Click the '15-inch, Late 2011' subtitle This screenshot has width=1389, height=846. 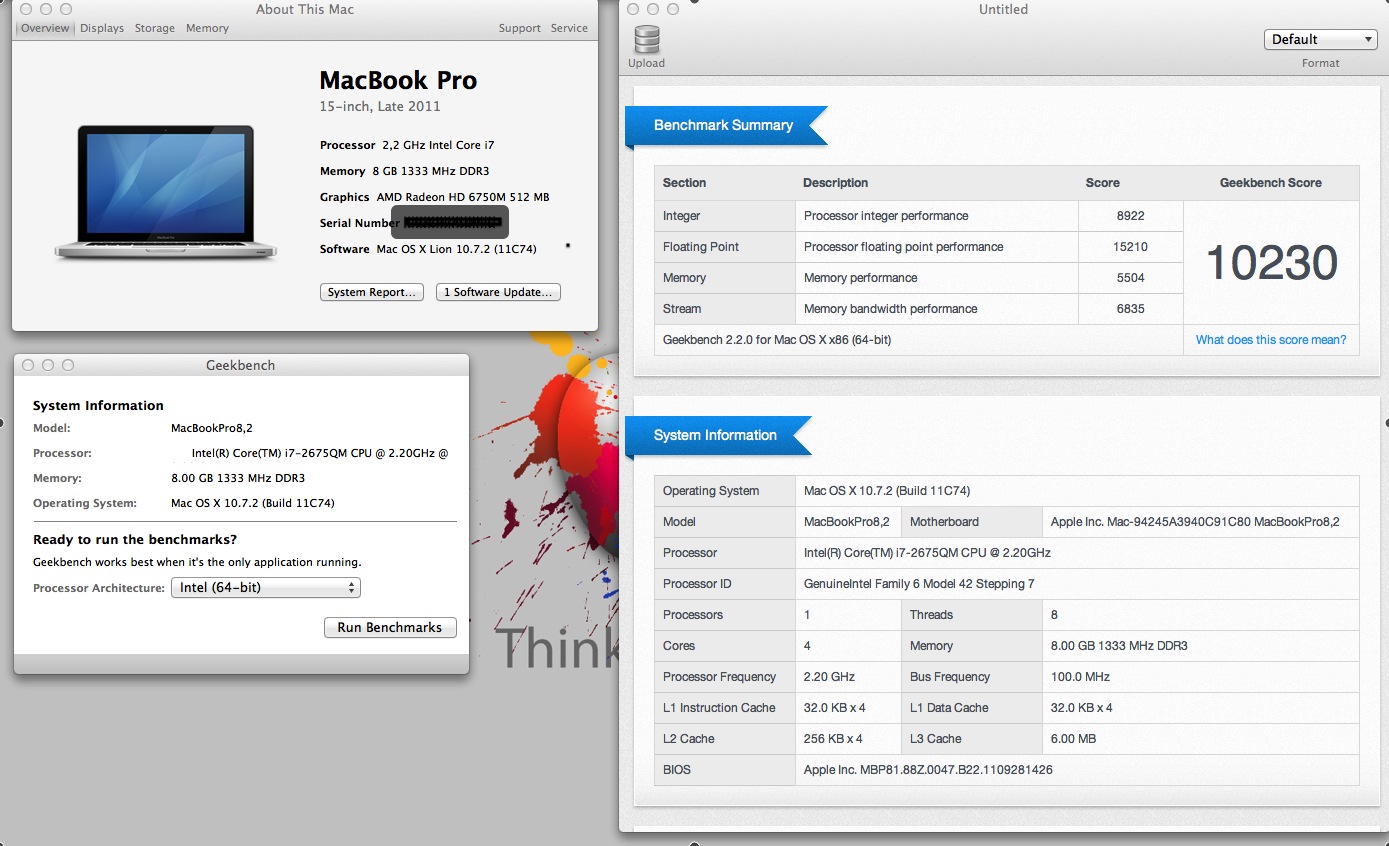click(x=380, y=106)
